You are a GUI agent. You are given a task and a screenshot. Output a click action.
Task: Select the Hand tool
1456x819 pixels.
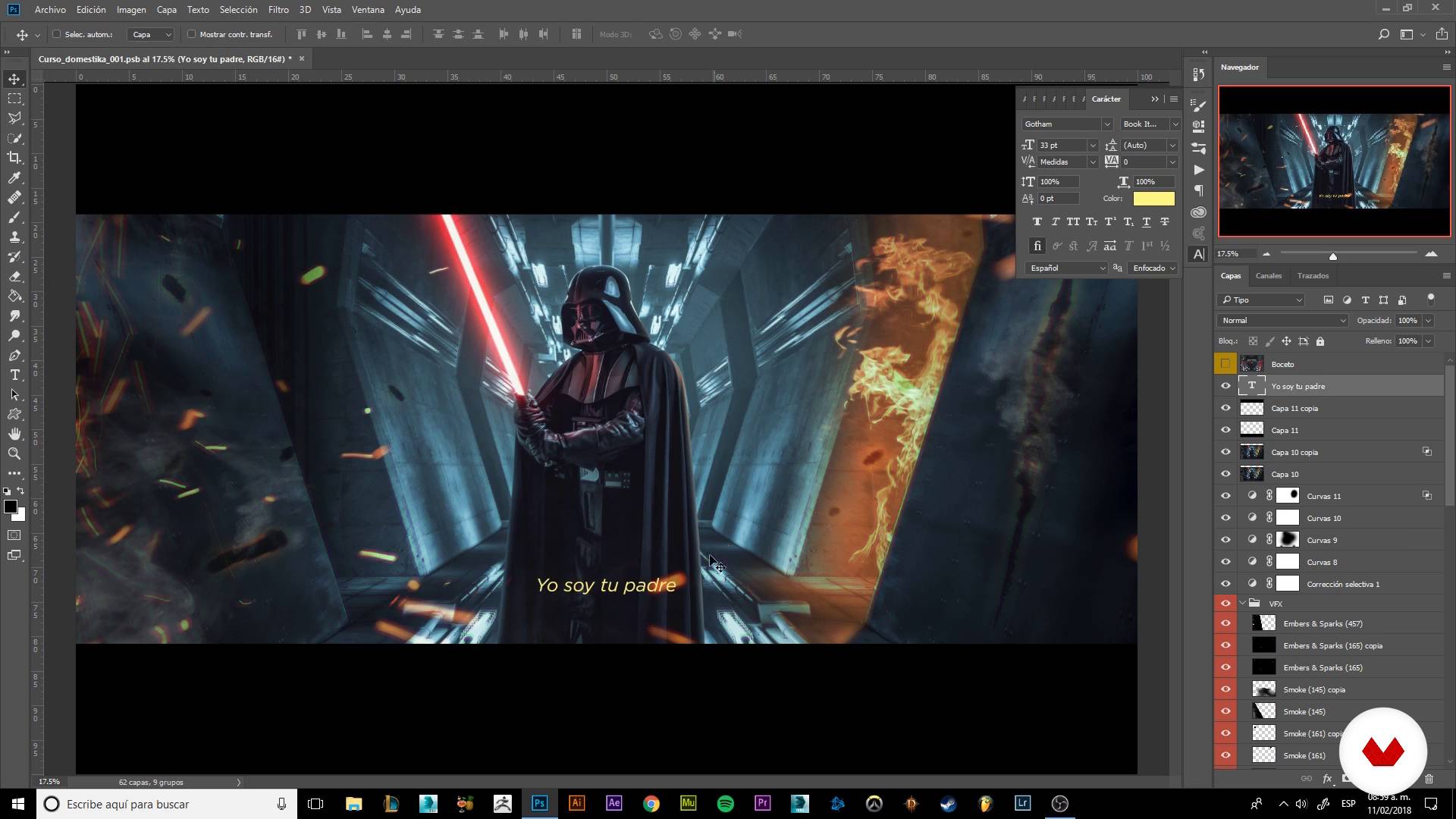14,435
